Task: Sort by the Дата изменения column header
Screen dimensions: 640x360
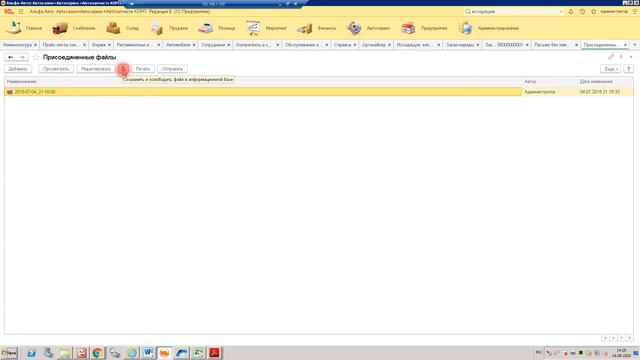Action: tap(606, 82)
